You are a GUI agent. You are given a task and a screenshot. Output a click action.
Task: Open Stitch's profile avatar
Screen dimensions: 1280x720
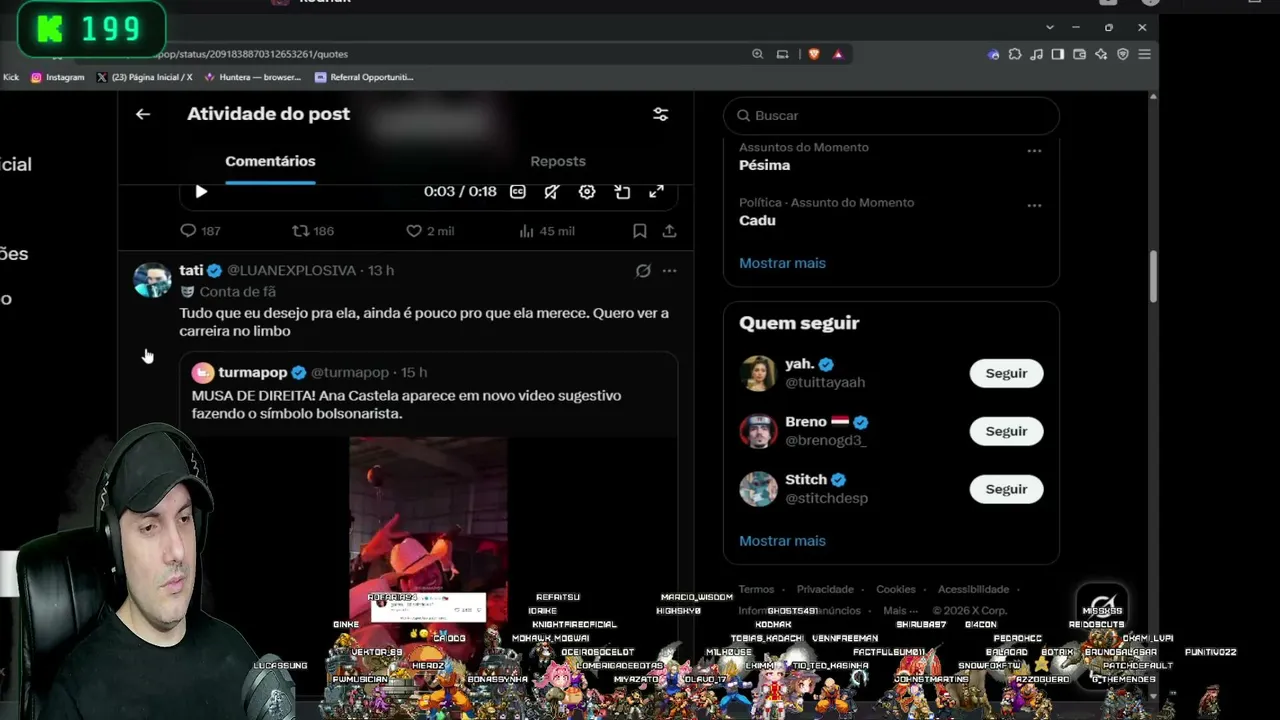tap(758, 489)
